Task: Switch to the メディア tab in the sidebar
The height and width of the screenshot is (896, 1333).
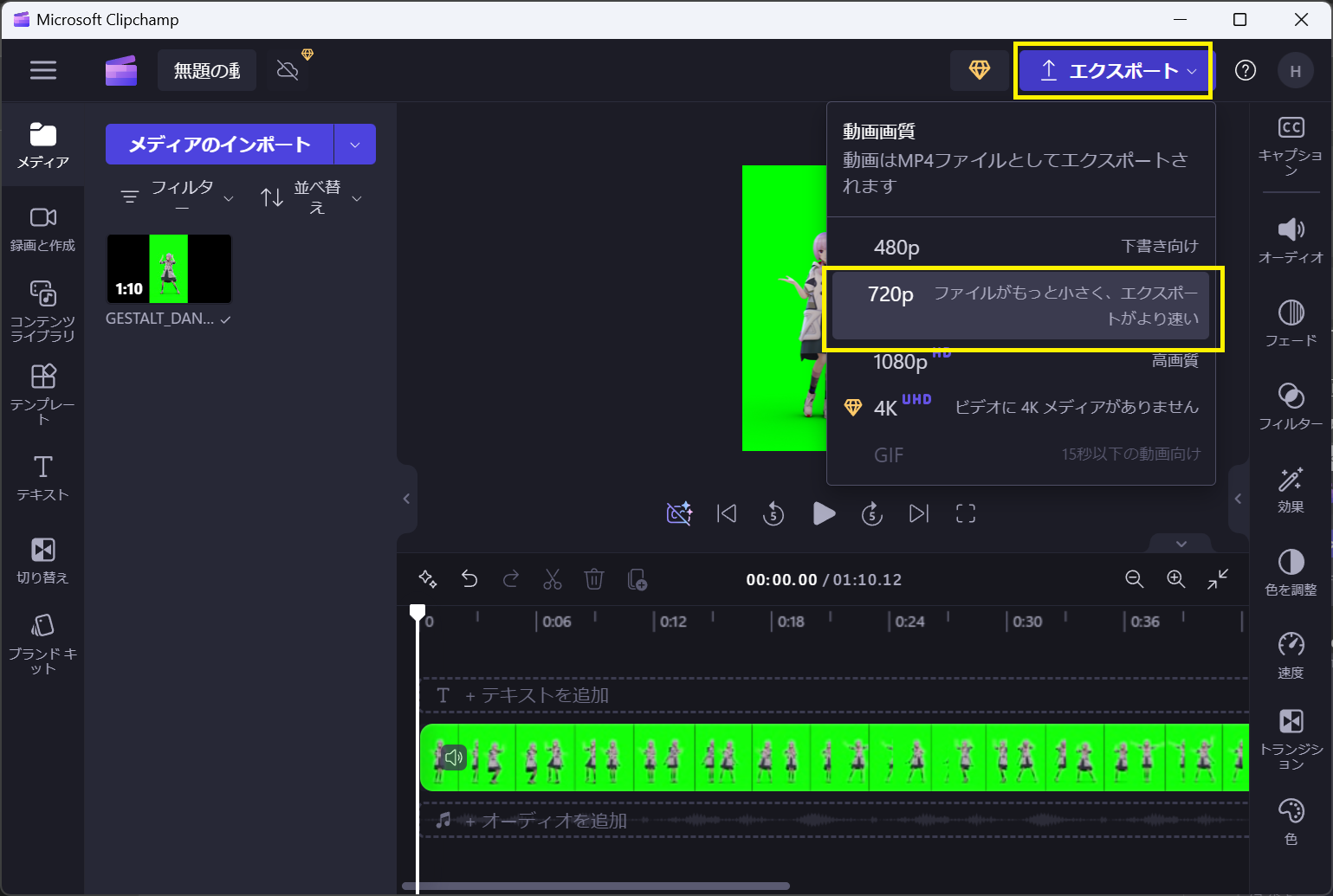Action: click(42, 145)
